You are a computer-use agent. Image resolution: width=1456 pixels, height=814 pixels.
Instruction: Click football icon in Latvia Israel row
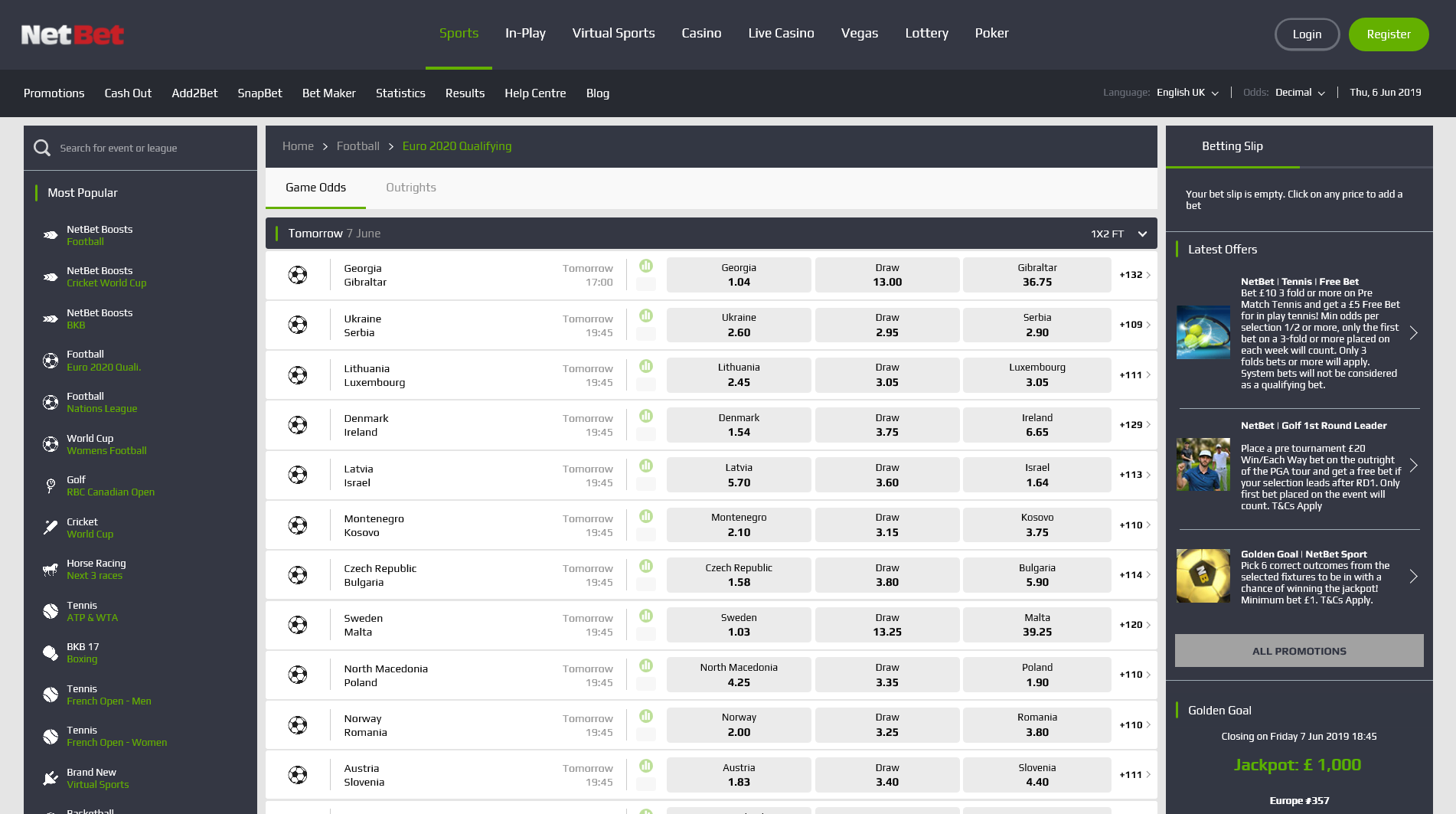[298, 475]
